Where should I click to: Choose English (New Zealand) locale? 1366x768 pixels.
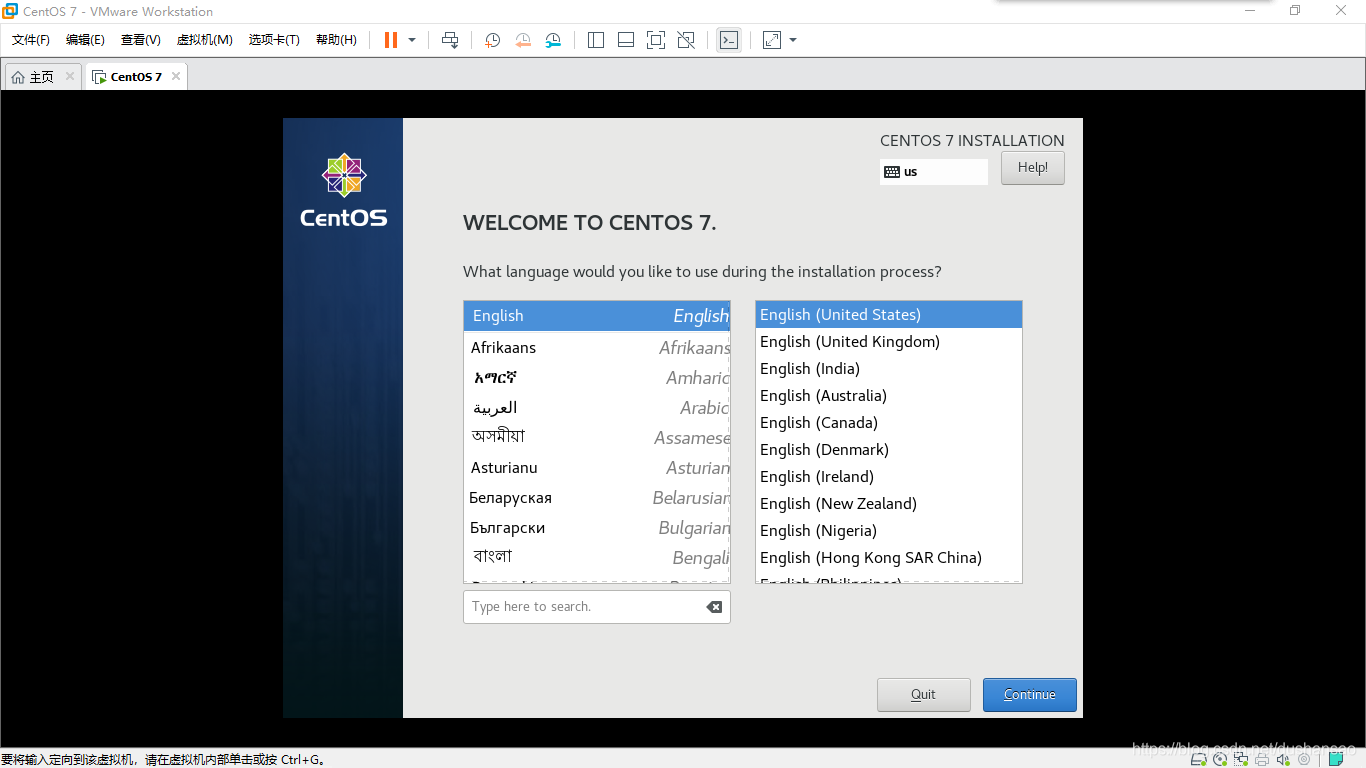pyautogui.click(x=889, y=504)
